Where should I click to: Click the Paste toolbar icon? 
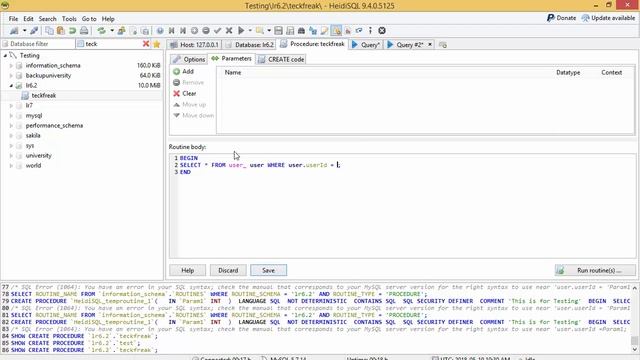click(61, 31)
